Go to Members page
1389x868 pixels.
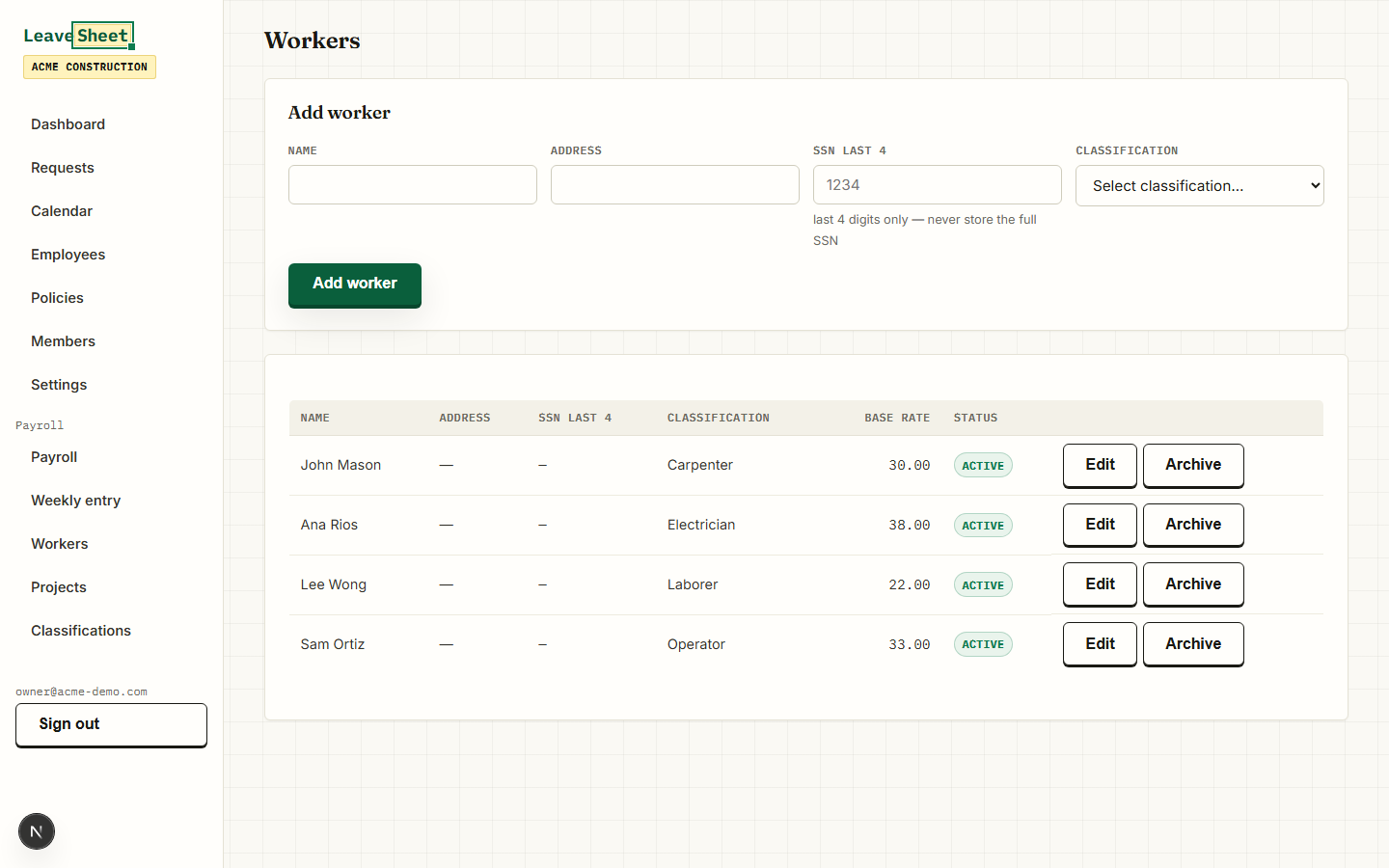click(63, 341)
